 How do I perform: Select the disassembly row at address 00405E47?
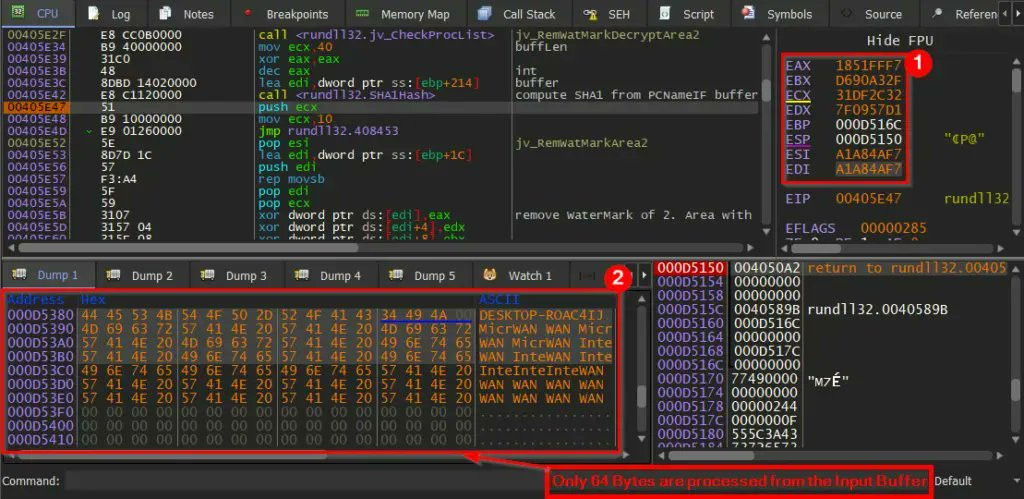381,106
